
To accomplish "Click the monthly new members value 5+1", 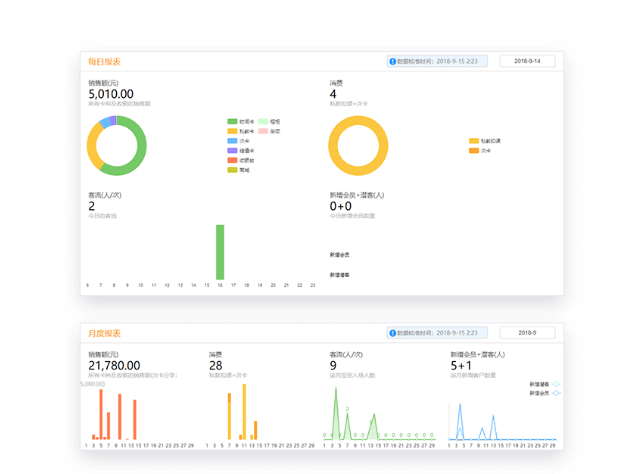I will [x=461, y=365].
